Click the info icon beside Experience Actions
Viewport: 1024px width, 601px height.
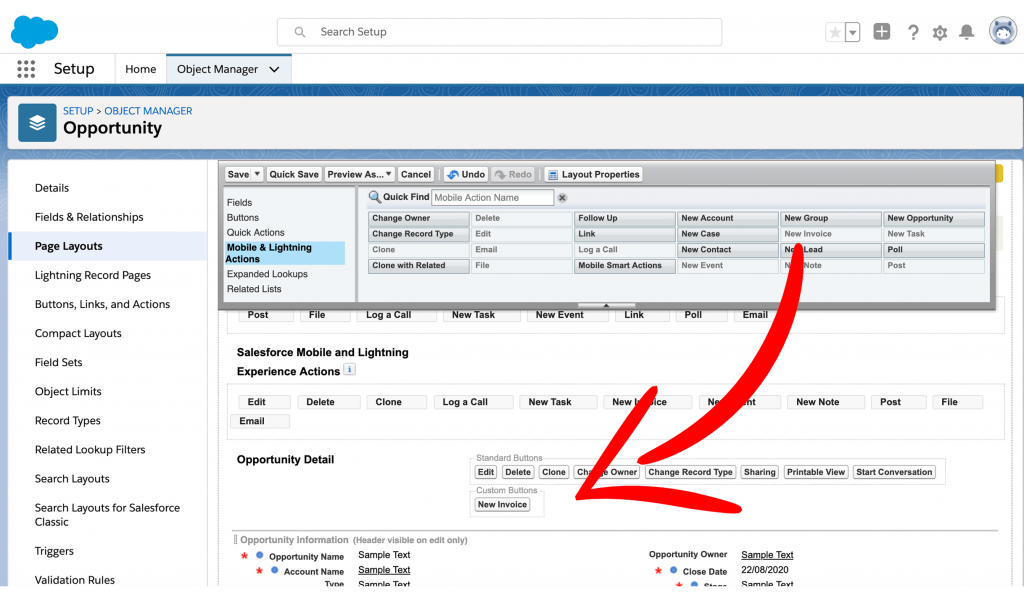[350, 370]
